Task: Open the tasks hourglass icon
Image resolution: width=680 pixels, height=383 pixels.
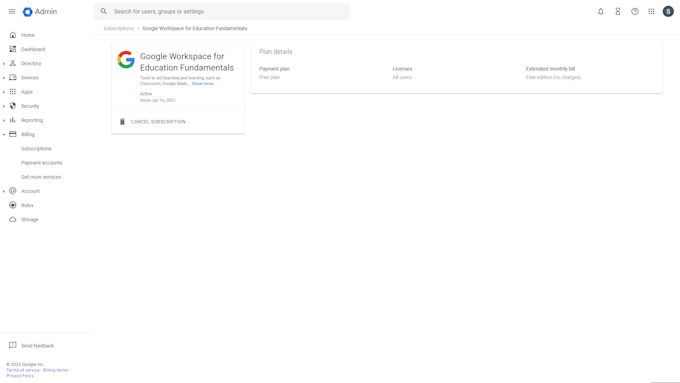Action: click(x=618, y=12)
